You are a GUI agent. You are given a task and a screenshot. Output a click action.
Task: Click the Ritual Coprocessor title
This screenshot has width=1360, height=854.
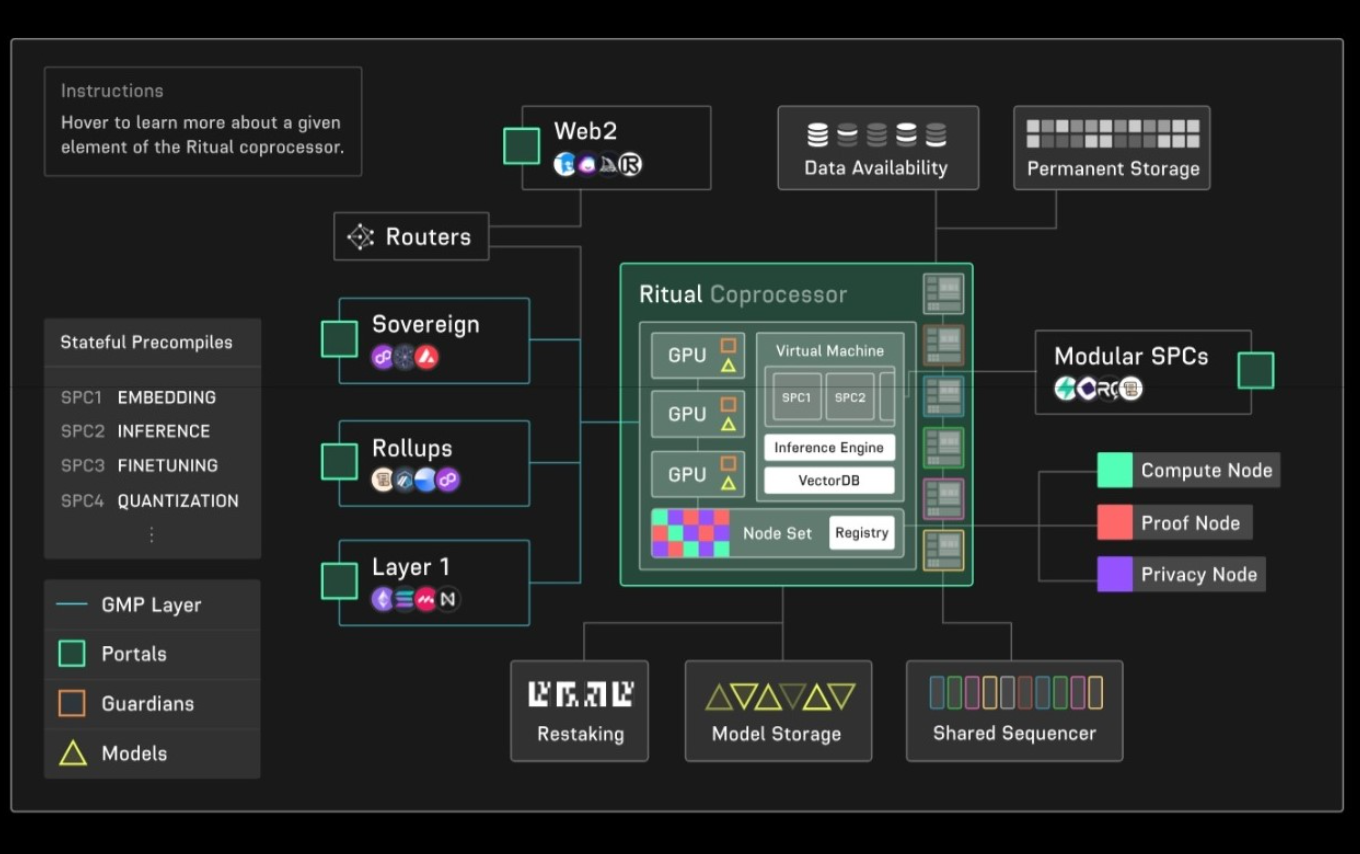[x=743, y=294]
